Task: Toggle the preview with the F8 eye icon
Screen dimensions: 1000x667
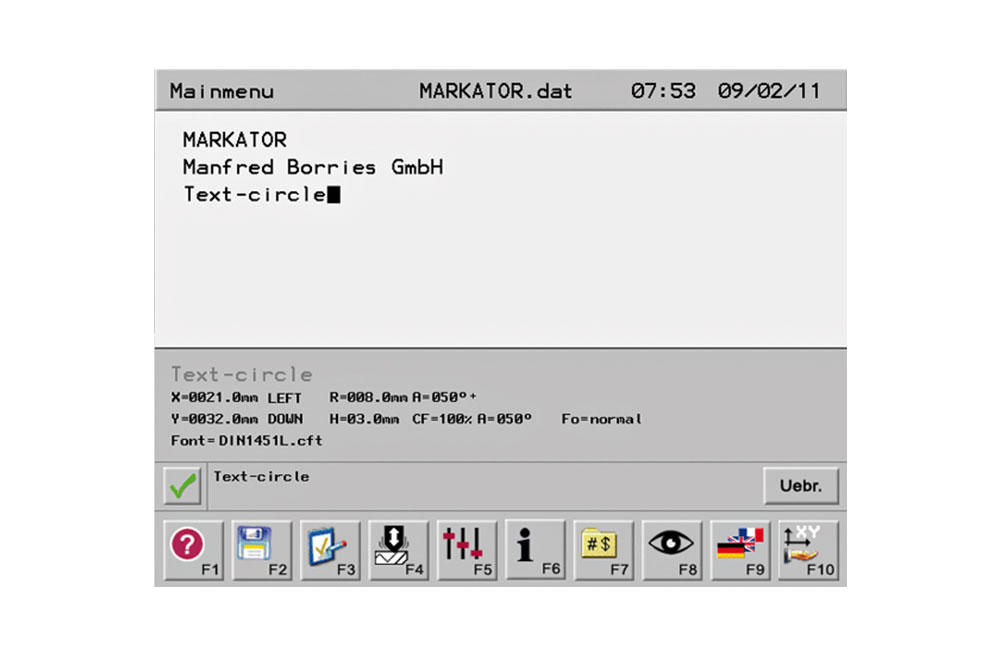Action: pyautogui.click(x=672, y=550)
